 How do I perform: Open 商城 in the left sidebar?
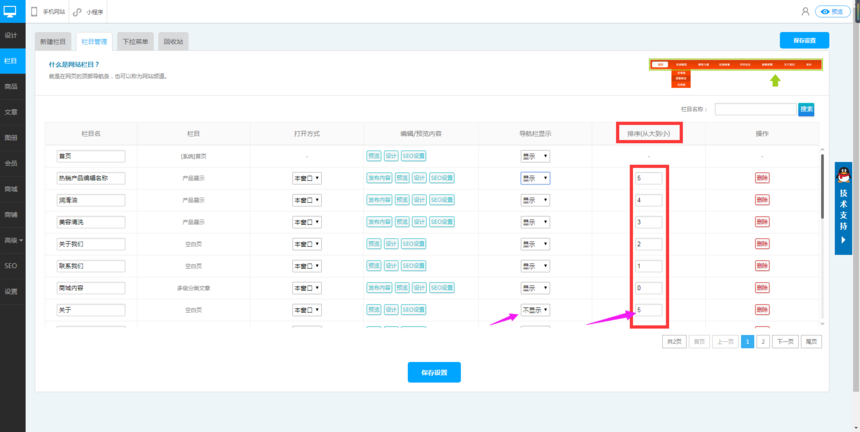pyautogui.click(x=11, y=189)
